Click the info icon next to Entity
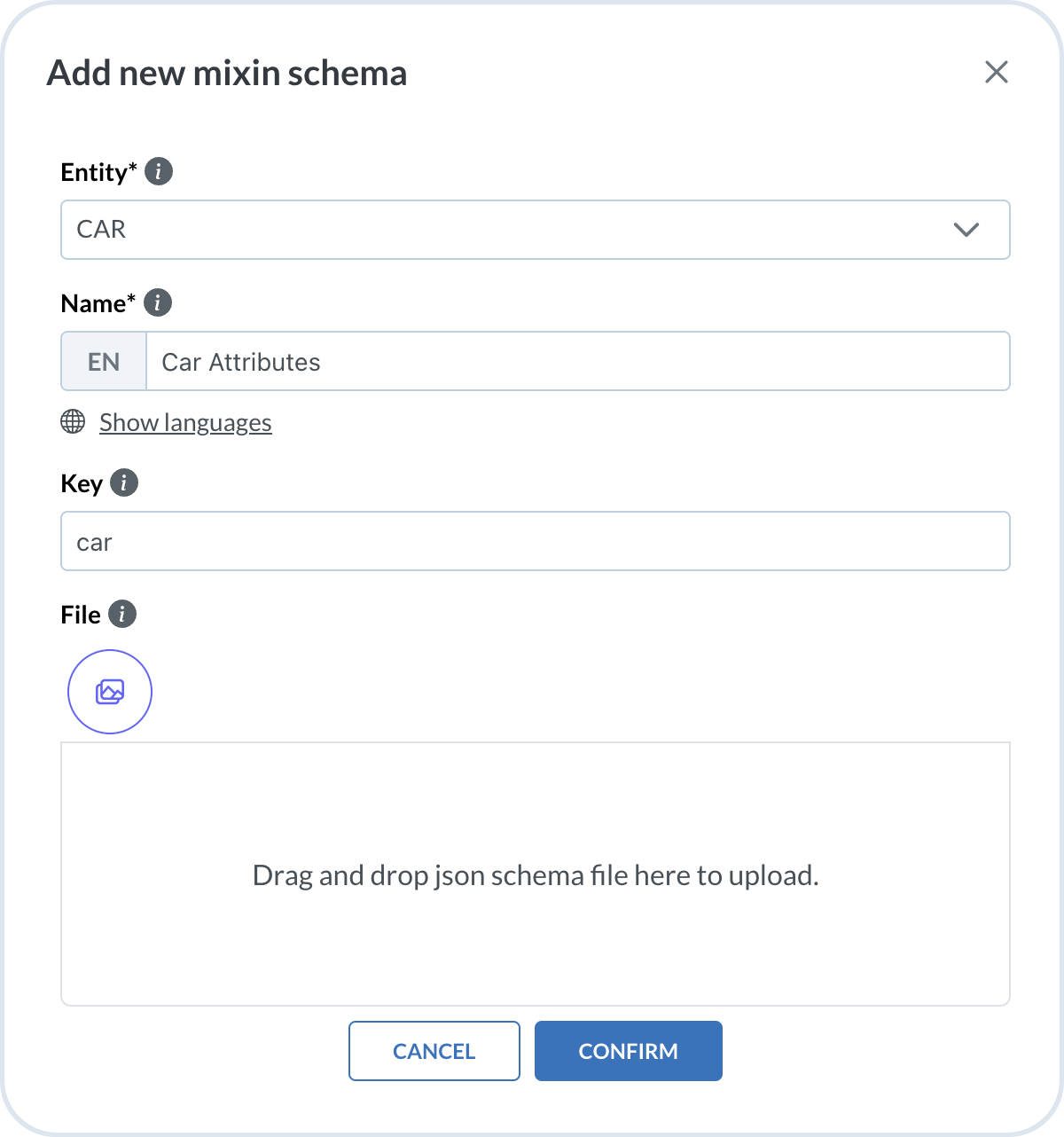1064x1137 pixels. click(159, 171)
